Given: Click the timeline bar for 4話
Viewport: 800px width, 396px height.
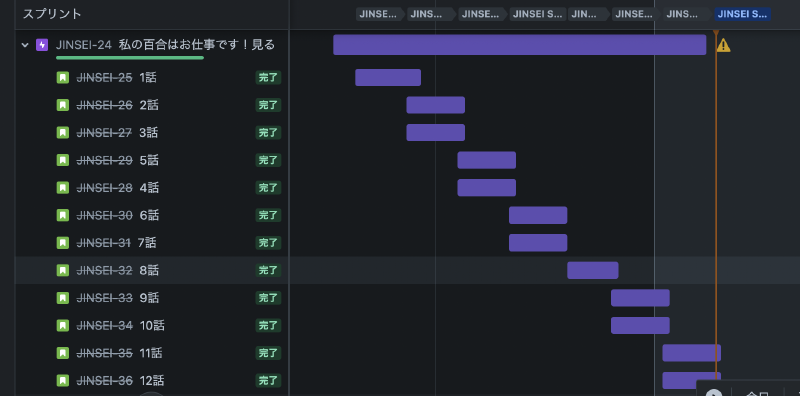Looking at the screenshot, I should (486, 188).
